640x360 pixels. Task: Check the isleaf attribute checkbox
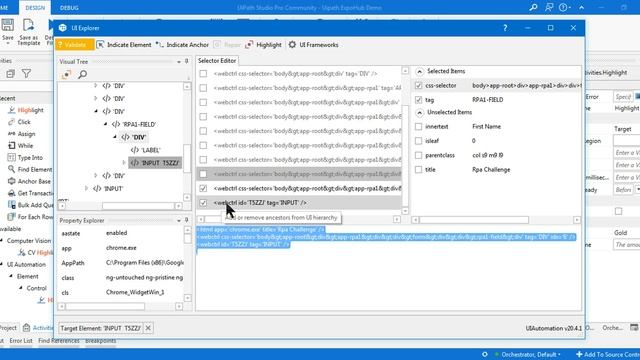click(418, 141)
